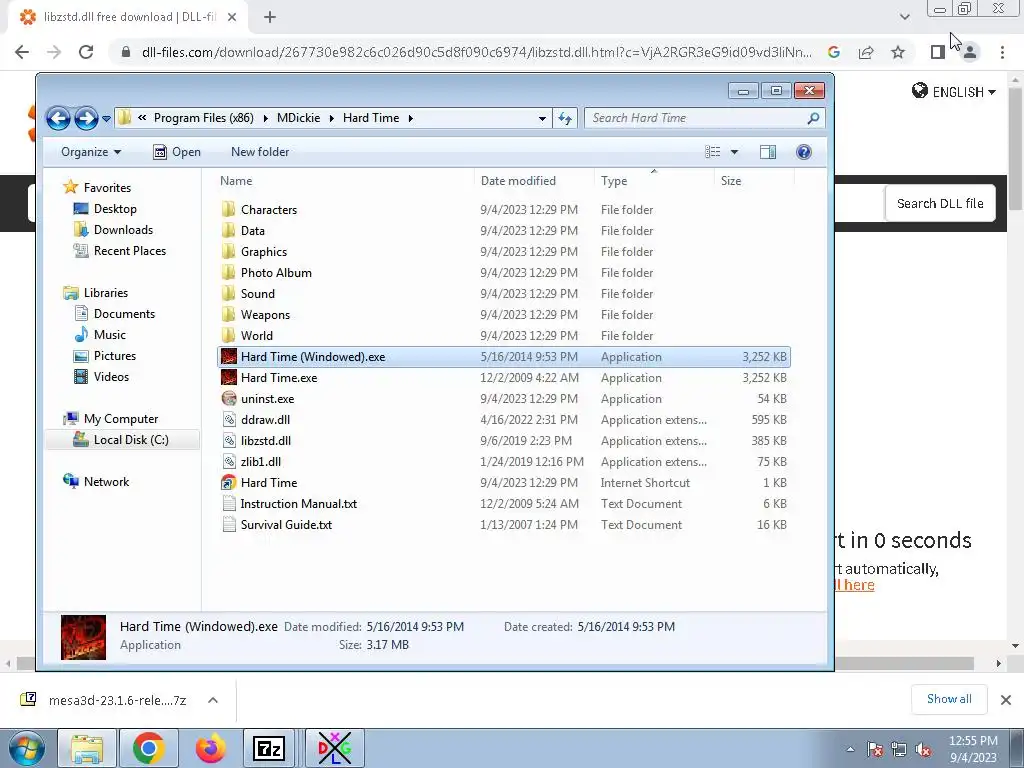Sort by Type column header
The width and height of the screenshot is (1024, 768).
point(614,181)
